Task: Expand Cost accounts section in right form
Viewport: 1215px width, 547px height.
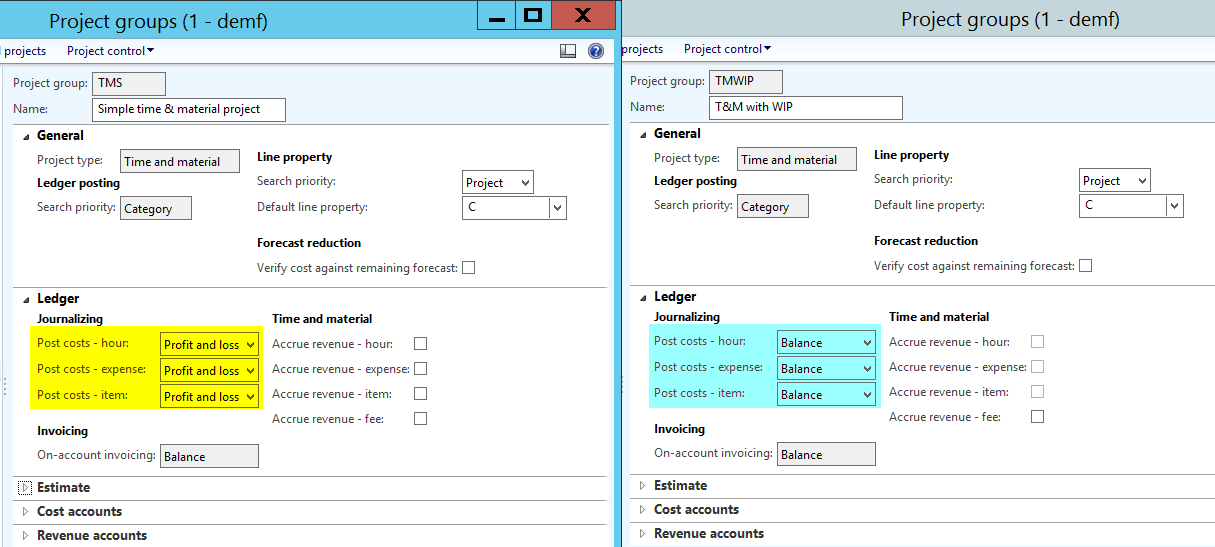Action: click(642, 510)
